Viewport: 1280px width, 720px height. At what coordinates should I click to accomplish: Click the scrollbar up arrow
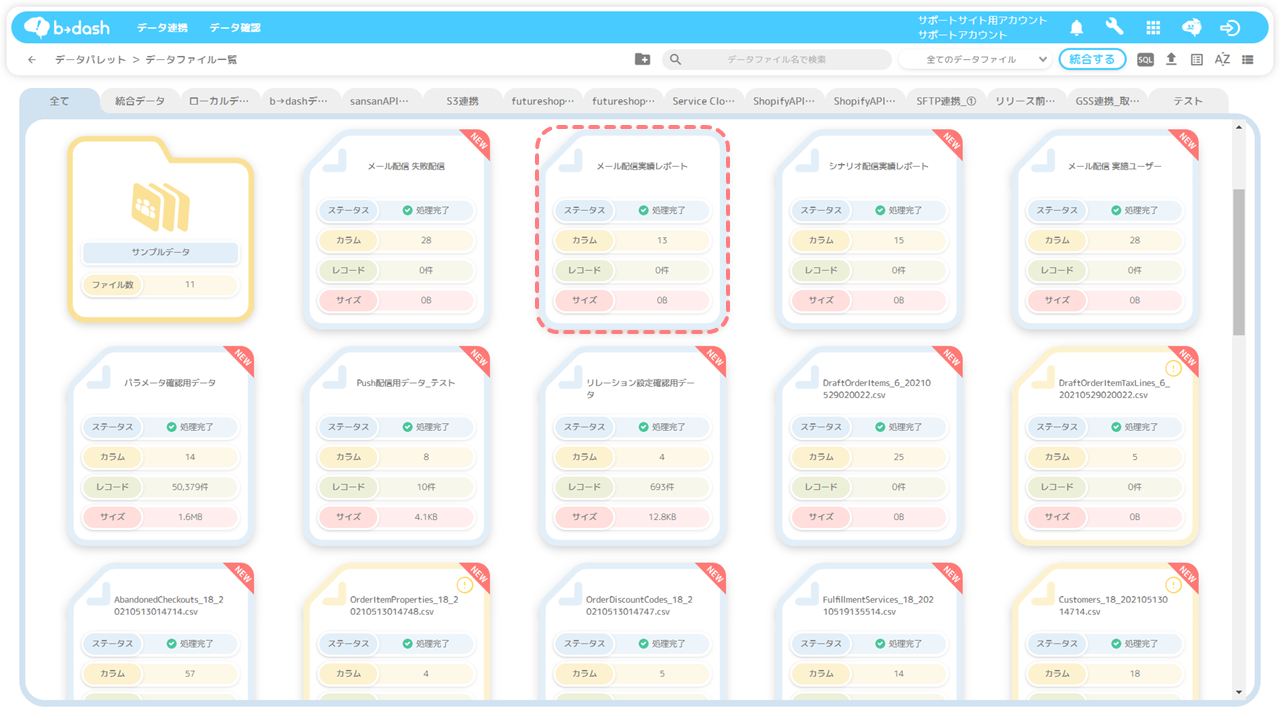click(1239, 127)
